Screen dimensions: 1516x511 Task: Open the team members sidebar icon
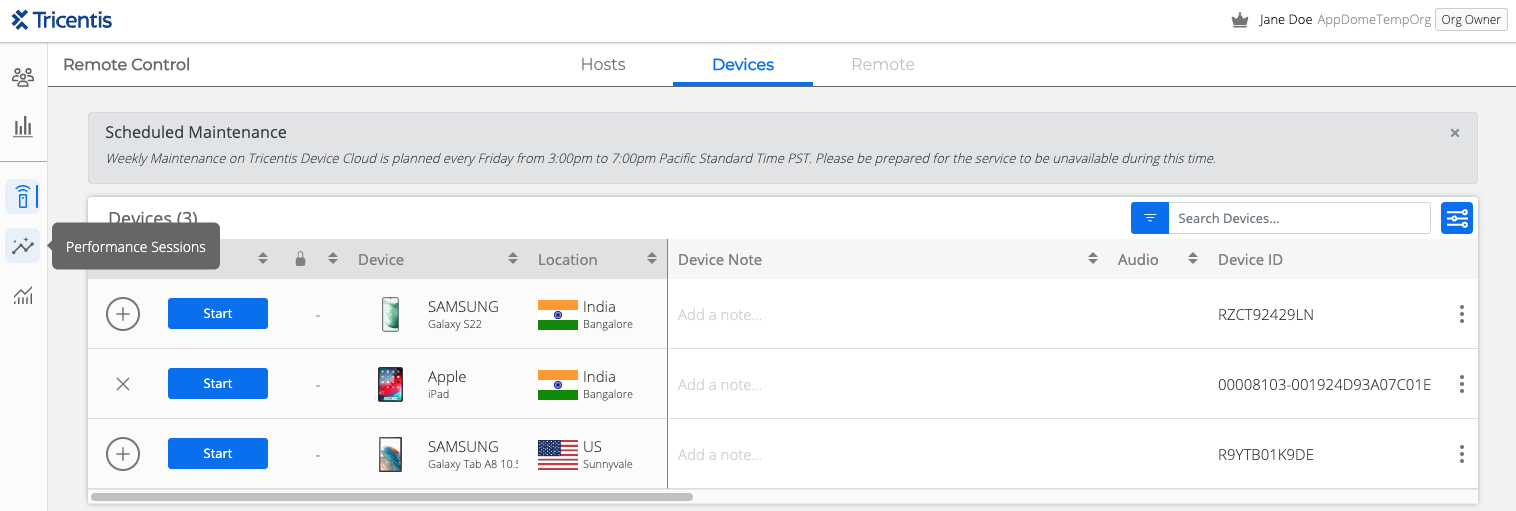(x=23, y=77)
